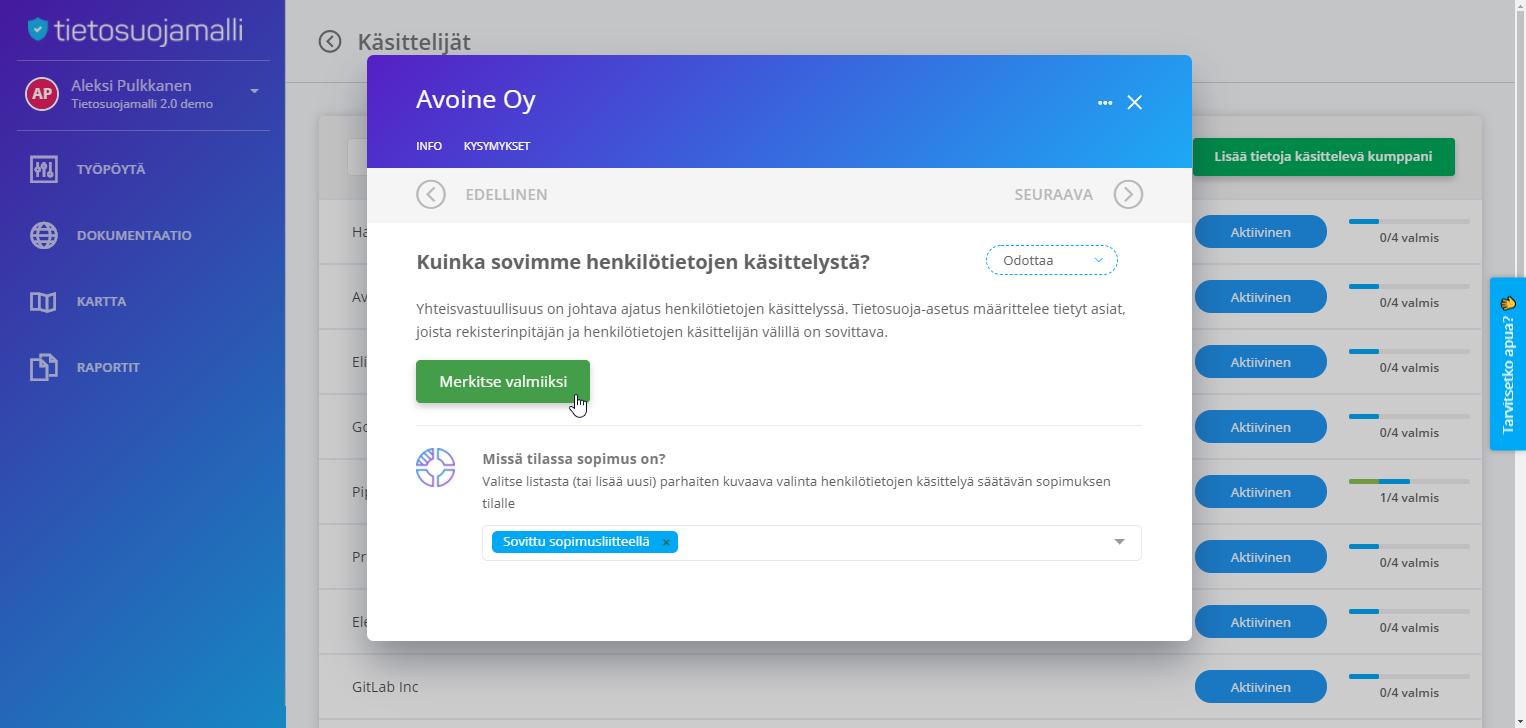Click the Avoine Oy dialog title
1526x728 pixels.
pyautogui.click(x=476, y=100)
